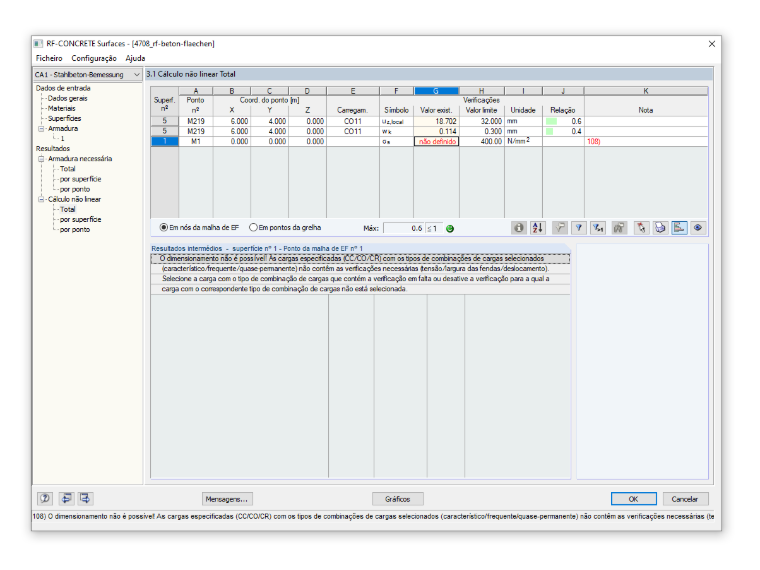Viewport: 760px width, 570px height.
Task: Click the 'não definido' cell
Action: point(436,142)
